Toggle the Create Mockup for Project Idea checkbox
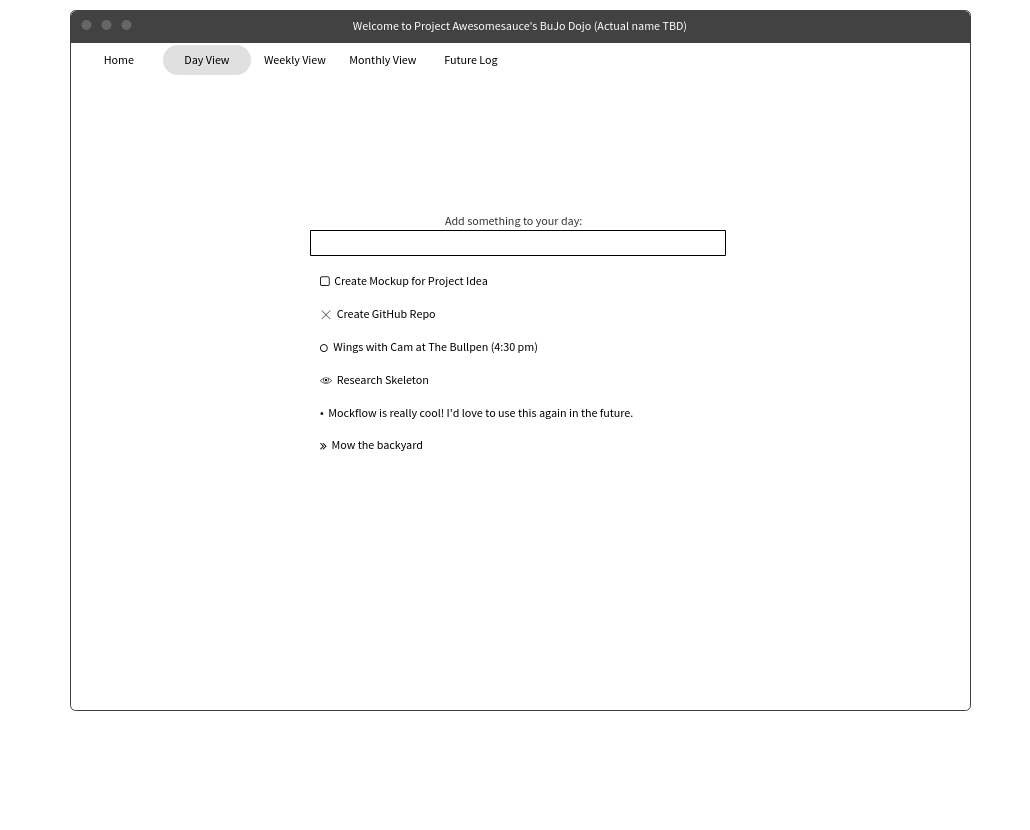This screenshot has height=830, width=1030. [x=325, y=281]
